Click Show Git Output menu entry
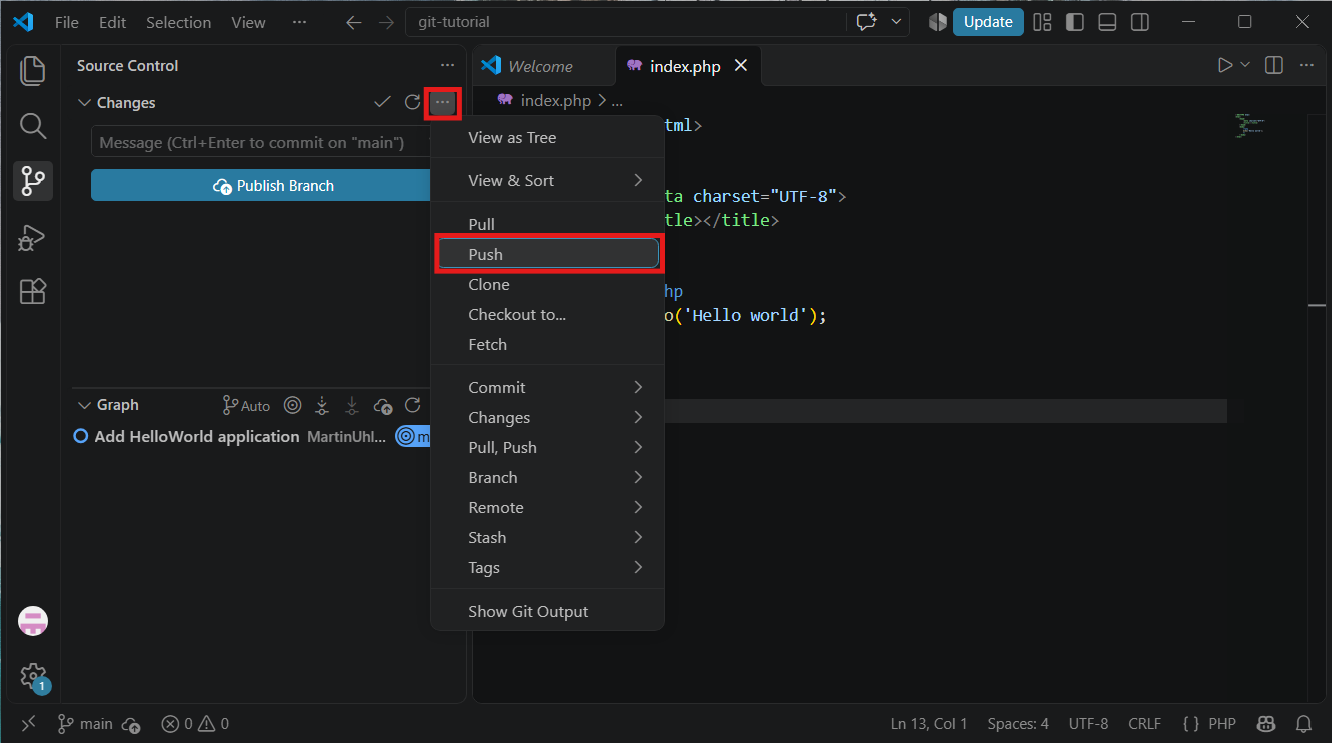The width and height of the screenshot is (1332, 743). coord(548,611)
